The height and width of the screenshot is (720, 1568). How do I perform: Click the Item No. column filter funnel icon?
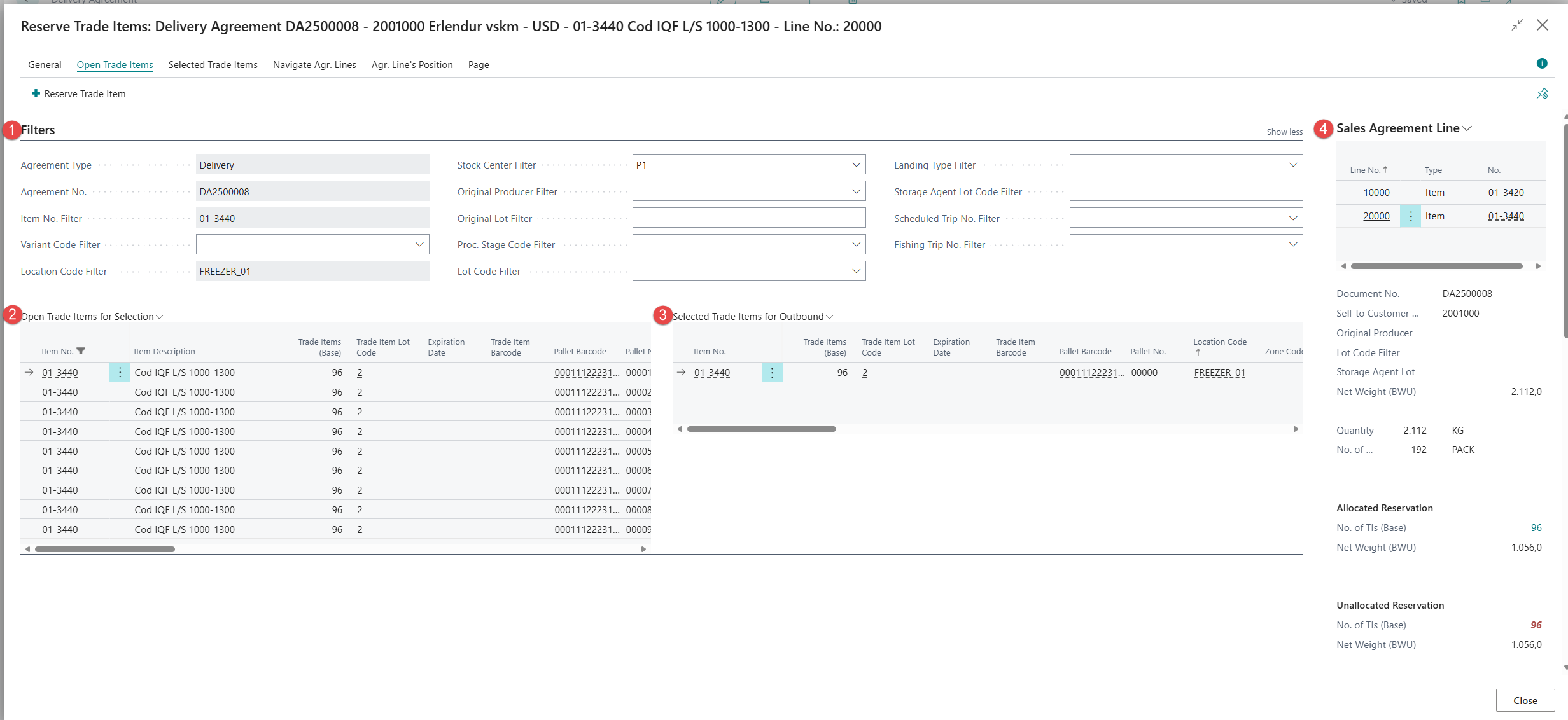[x=81, y=351]
